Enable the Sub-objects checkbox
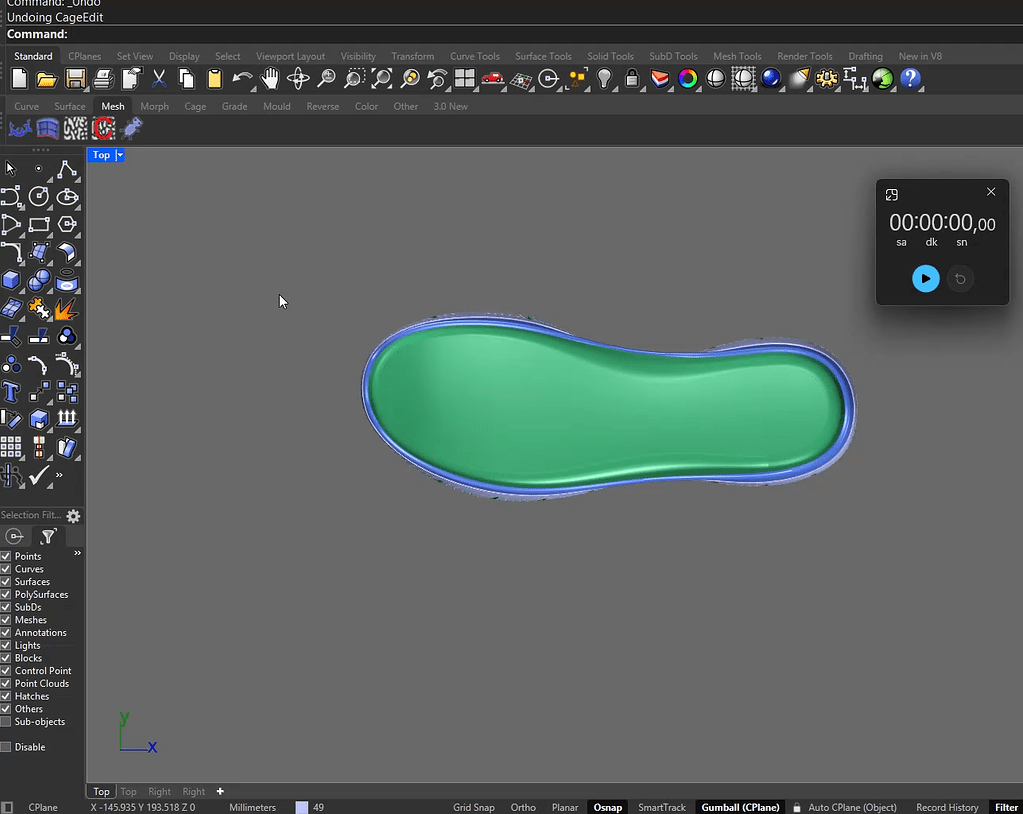Viewport: 1023px width, 814px height. pos(6,722)
